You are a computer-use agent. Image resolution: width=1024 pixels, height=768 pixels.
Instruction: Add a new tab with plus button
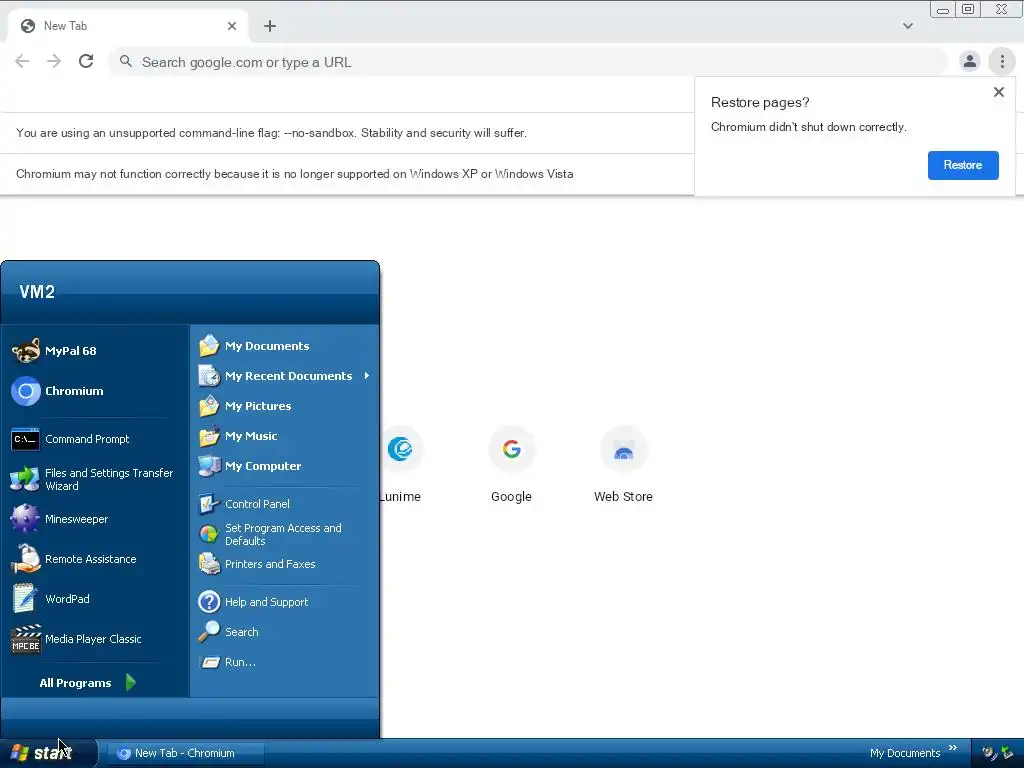tap(270, 26)
